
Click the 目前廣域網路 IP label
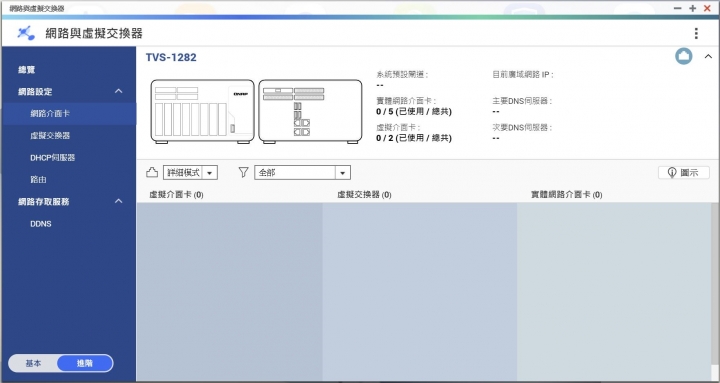click(523, 74)
